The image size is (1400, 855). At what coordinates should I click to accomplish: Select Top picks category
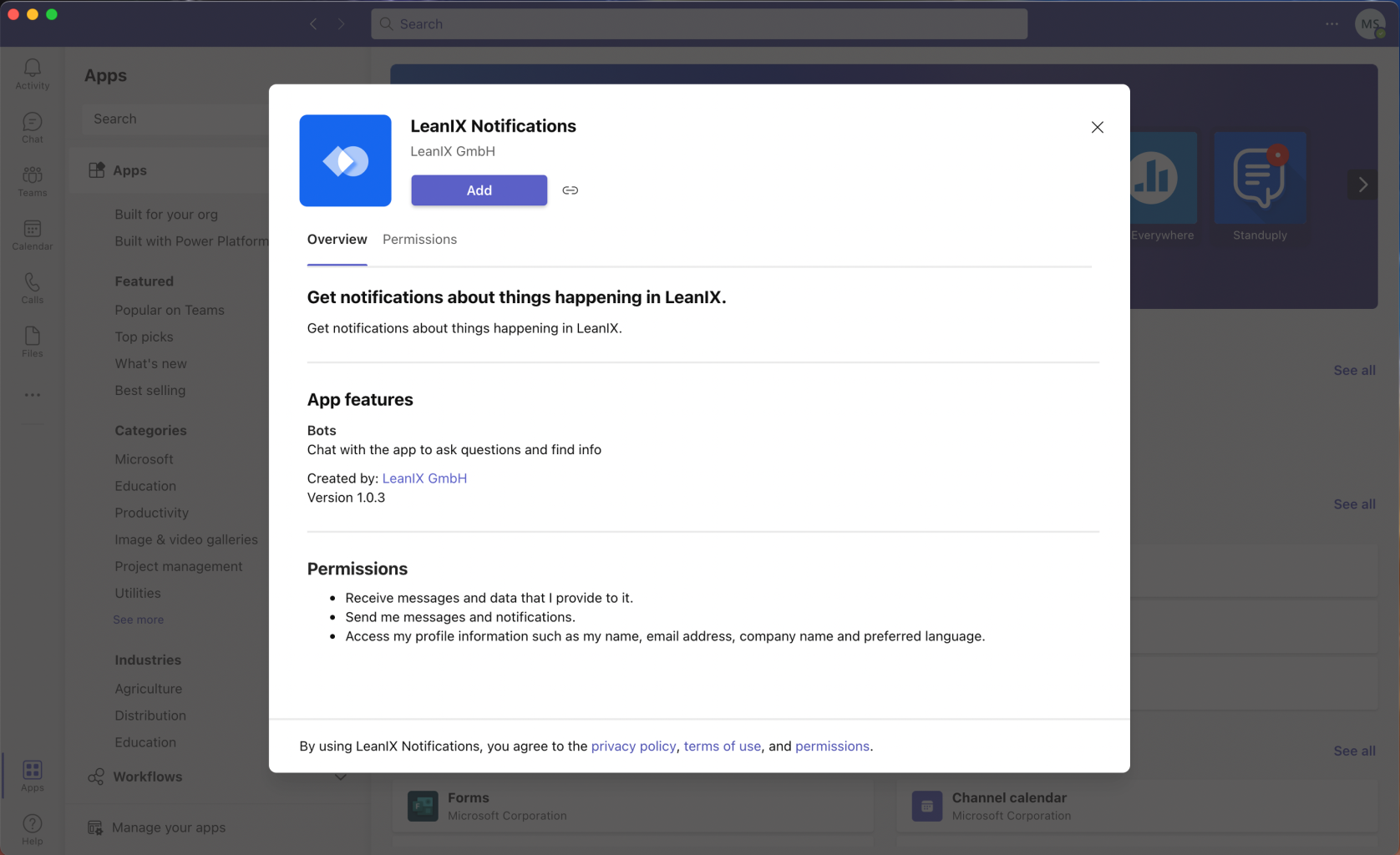[x=144, y=336]
